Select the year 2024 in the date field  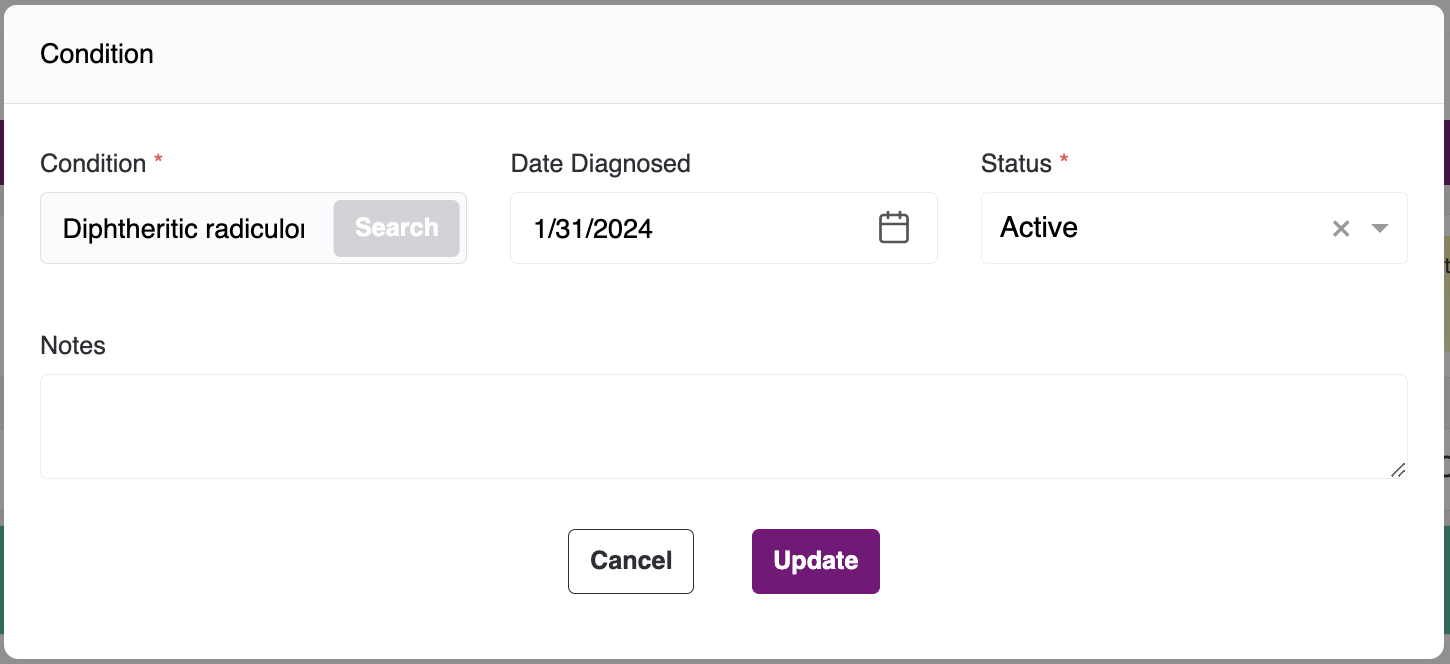(626, 229)
